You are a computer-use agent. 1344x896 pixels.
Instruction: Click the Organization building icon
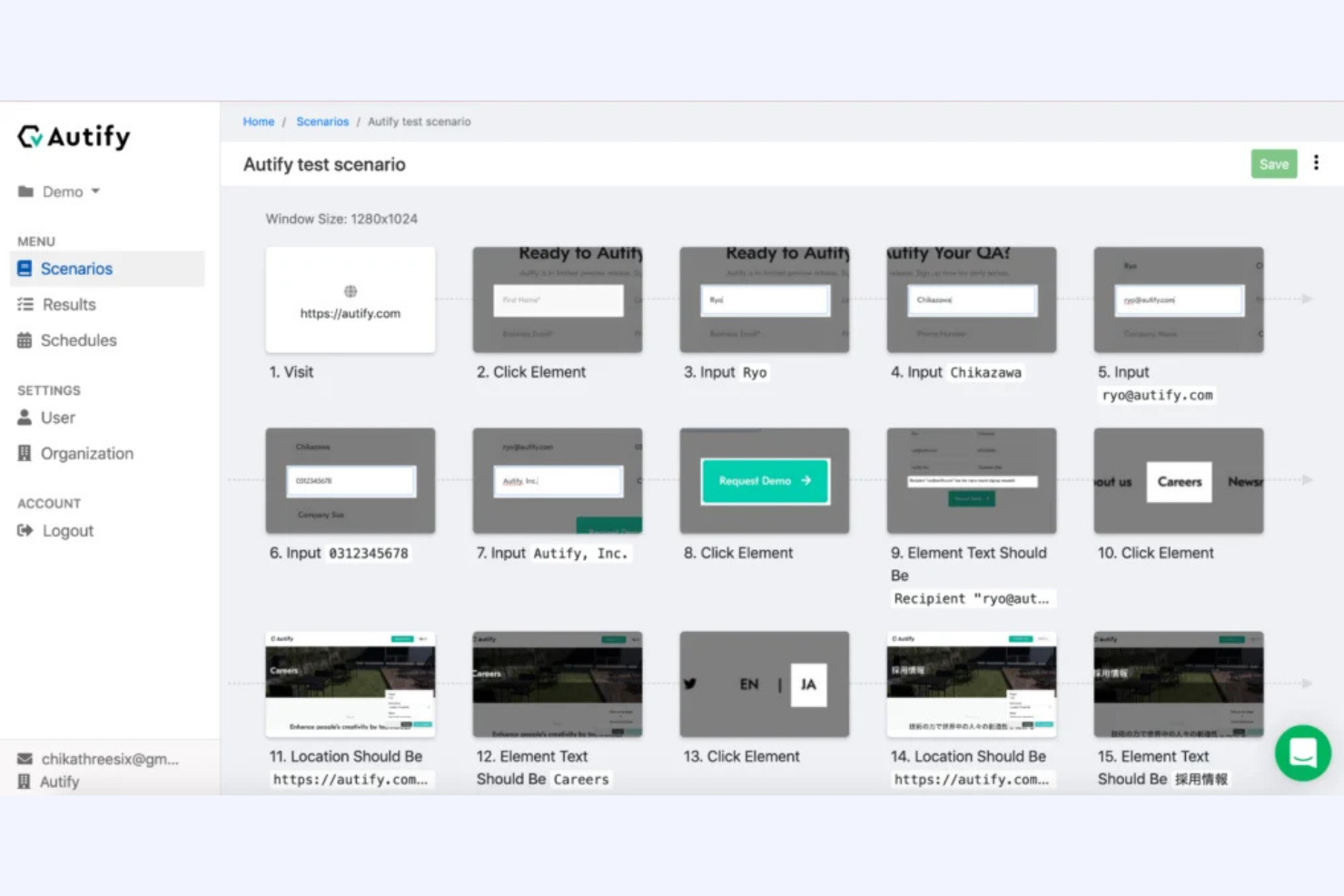24,453
